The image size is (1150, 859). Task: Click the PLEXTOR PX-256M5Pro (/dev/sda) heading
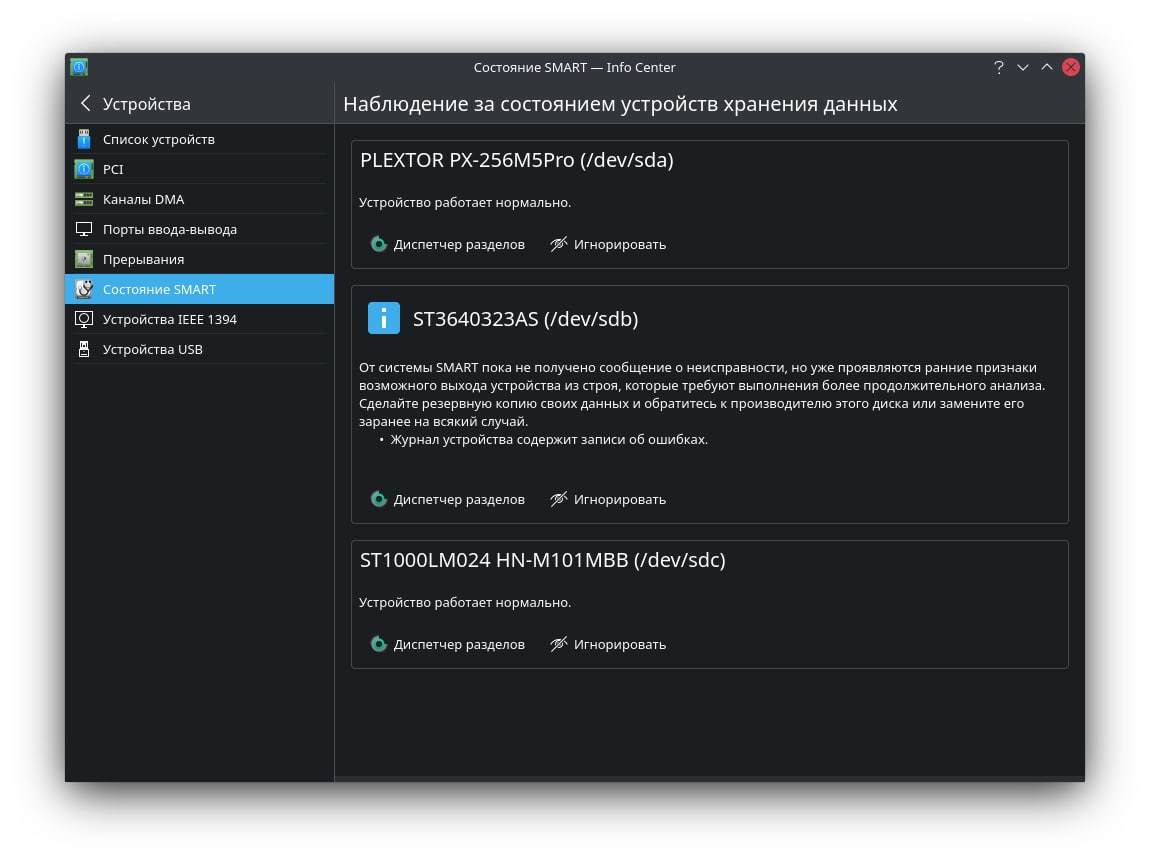point(516,160)
